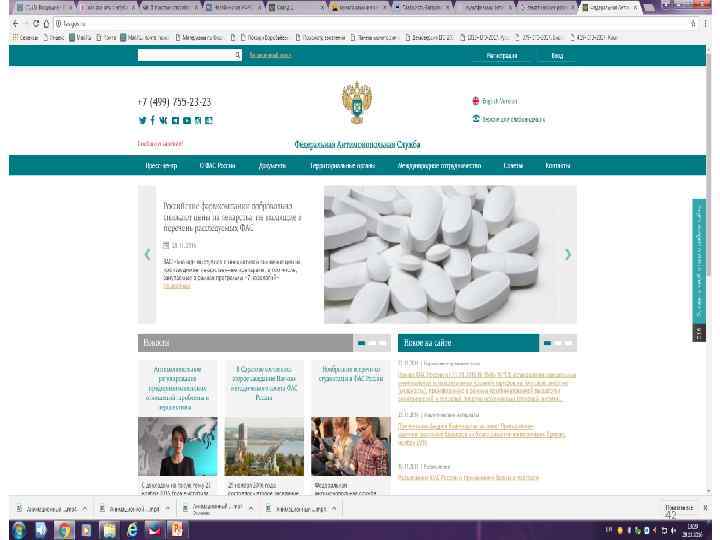Select third pagination dot in Новое на сайте

568,343
